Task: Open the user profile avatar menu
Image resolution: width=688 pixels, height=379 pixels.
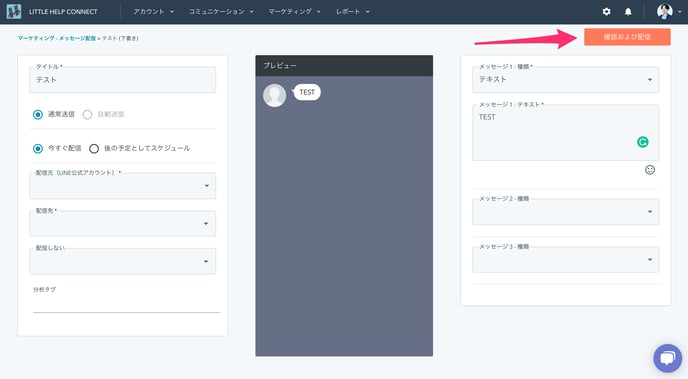Action: point(665,11)
